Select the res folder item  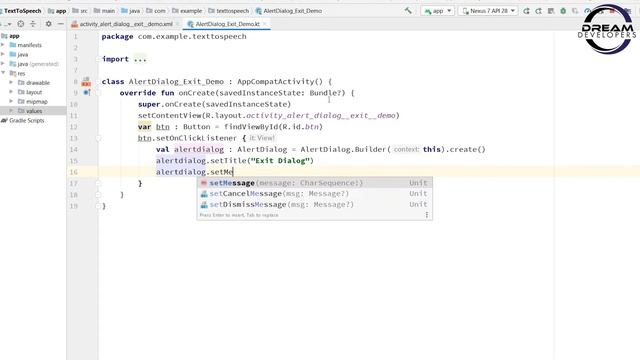(17, 73)
